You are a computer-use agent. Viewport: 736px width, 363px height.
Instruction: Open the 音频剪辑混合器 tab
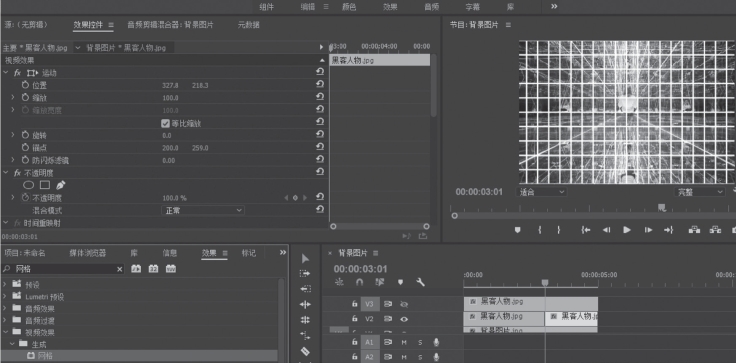point(170,25)
